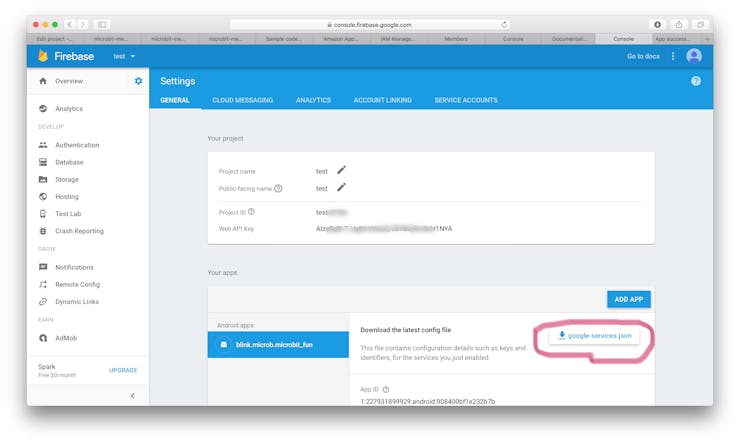Open the three-dot overflow menu
The width and height of the screenshot is (740, 444).
point(673,56)
